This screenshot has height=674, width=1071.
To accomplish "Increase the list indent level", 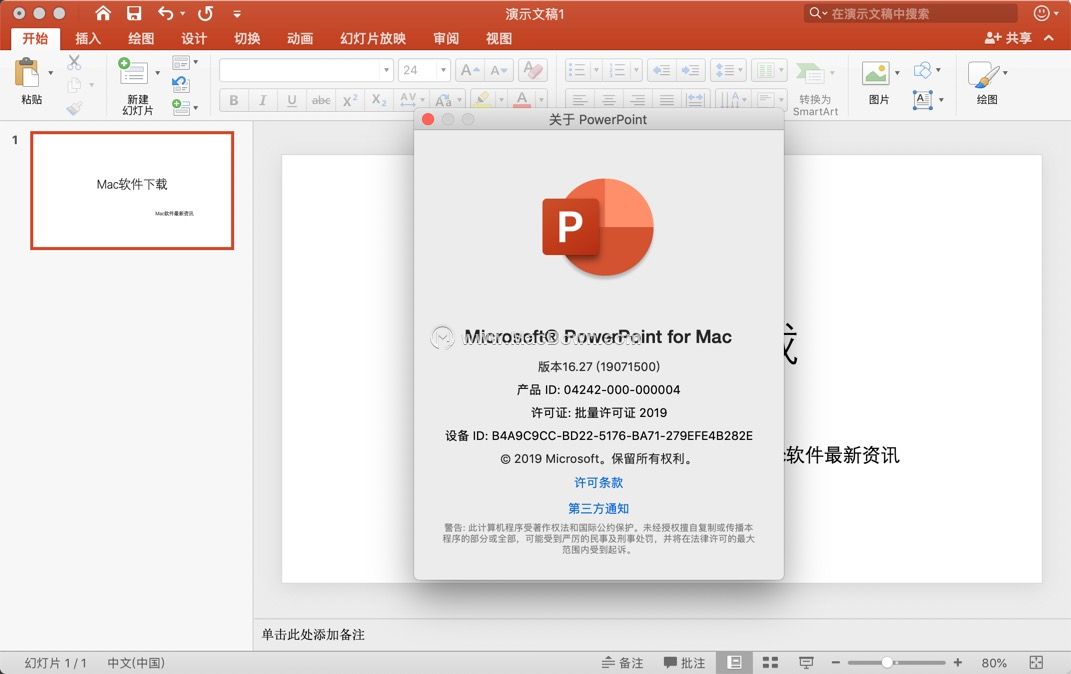I will (x=690, y=70).
